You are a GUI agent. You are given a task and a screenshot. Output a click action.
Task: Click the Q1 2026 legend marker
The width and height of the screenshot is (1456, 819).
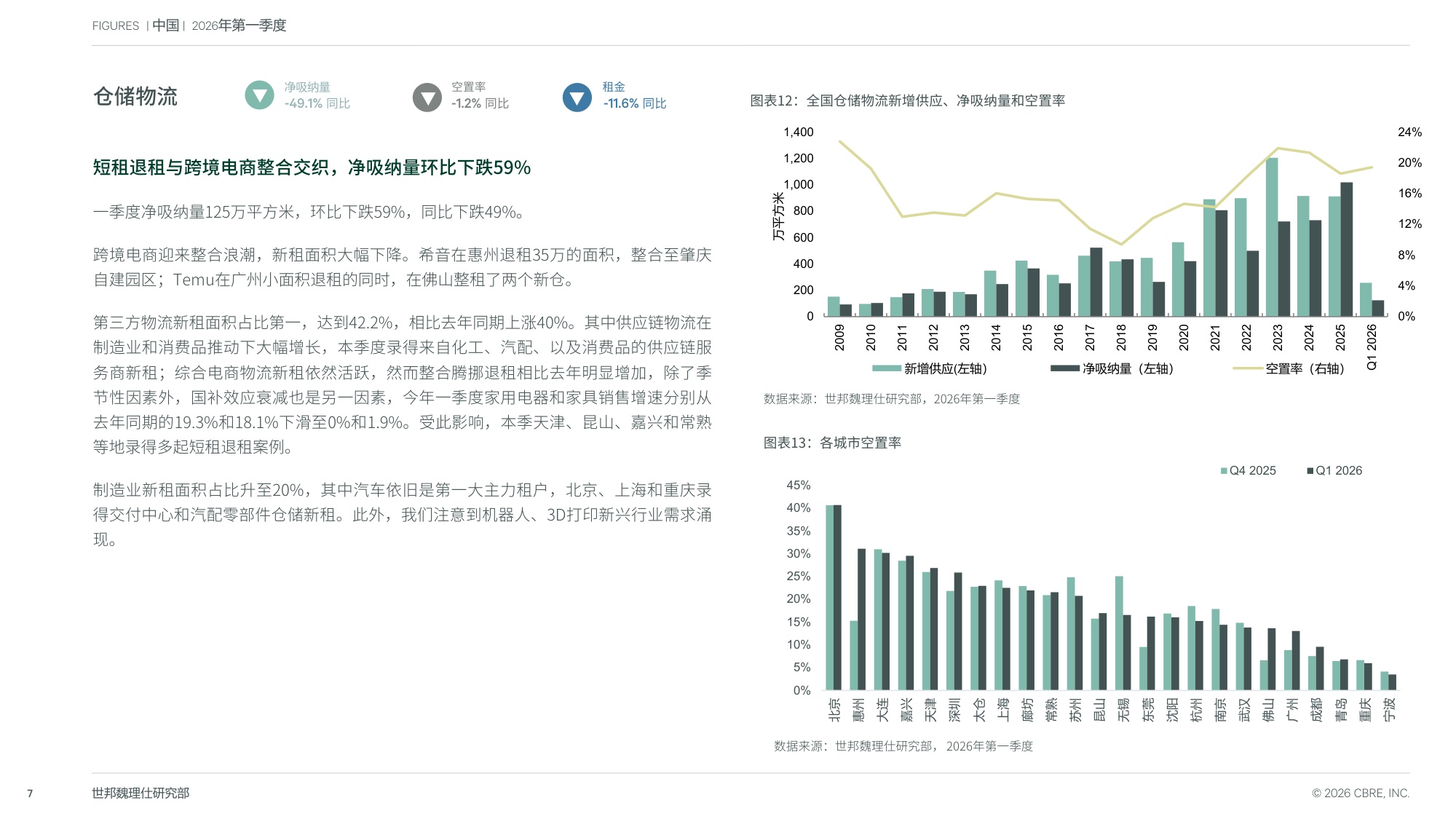[x=1310, y=471]
